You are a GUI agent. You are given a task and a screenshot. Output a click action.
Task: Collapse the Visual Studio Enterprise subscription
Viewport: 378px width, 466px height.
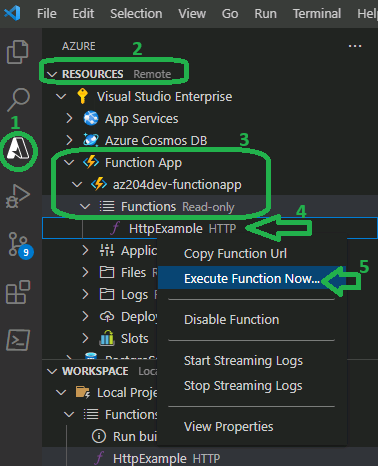61,96
